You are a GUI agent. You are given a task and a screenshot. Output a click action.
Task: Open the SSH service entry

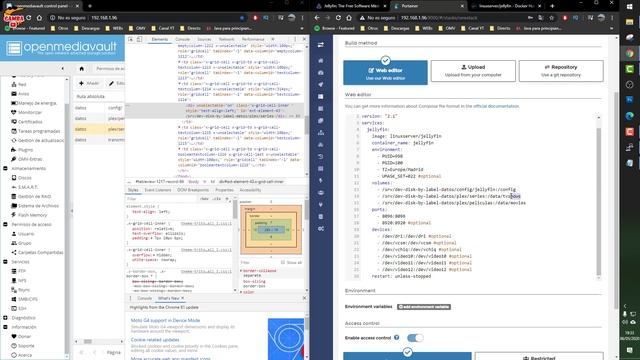(22, 309)
